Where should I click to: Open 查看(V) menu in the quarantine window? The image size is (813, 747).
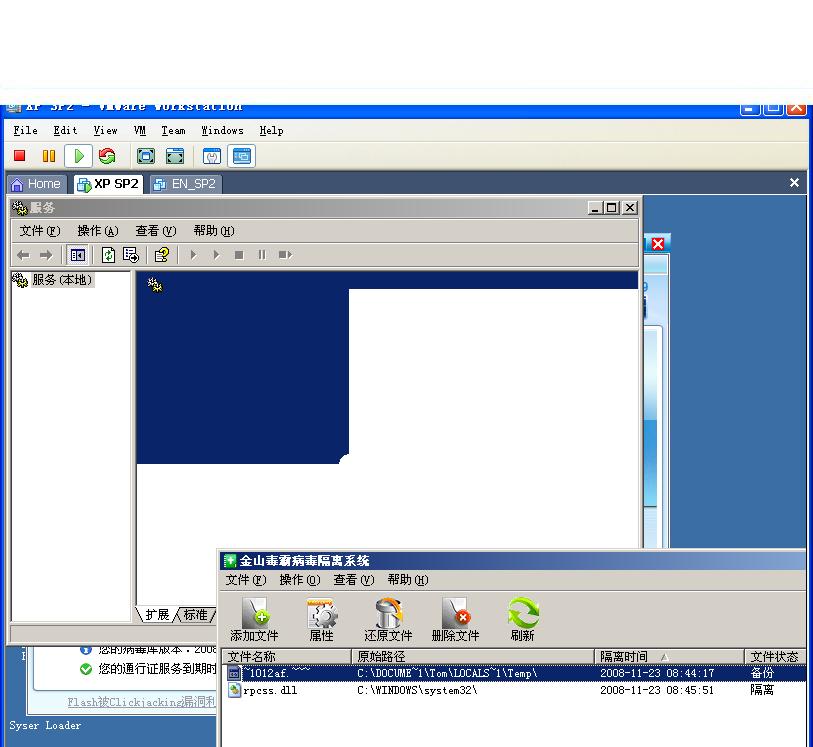point(354,580)
